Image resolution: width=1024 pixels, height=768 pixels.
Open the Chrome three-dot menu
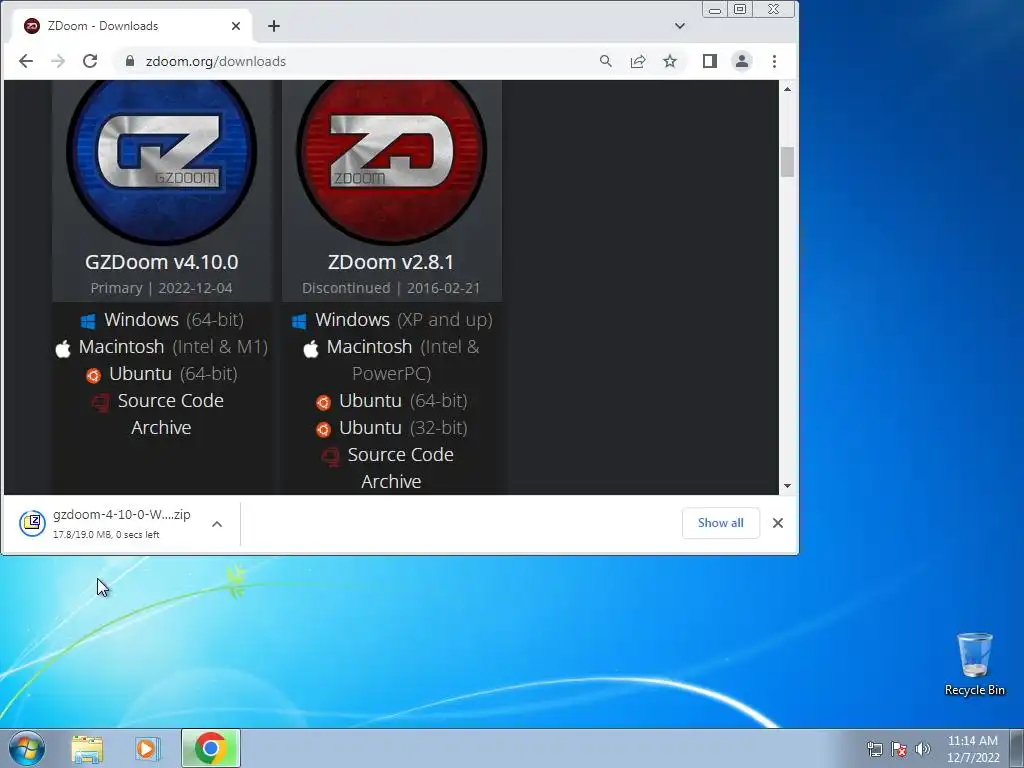(775, 61)
